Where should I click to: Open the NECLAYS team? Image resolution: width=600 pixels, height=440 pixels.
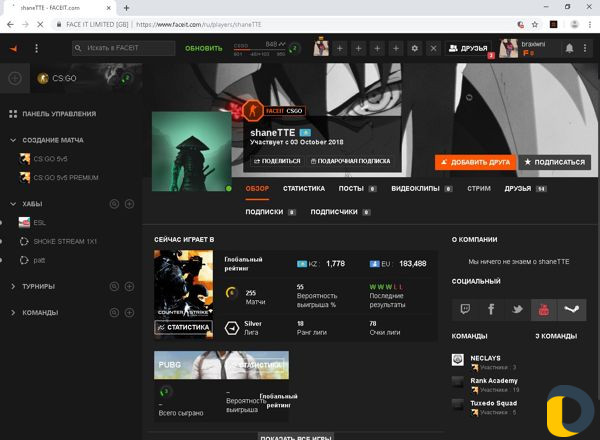click(x=485, y=358)
